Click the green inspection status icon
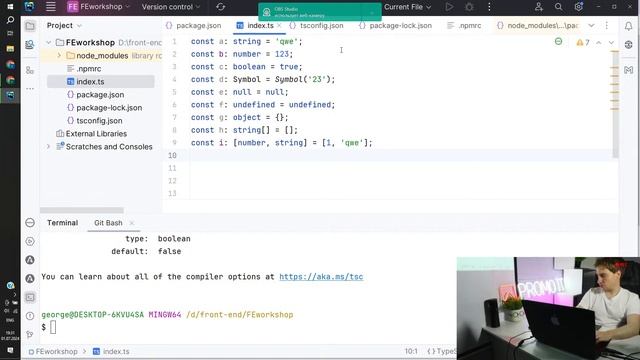 coord(558,42)
